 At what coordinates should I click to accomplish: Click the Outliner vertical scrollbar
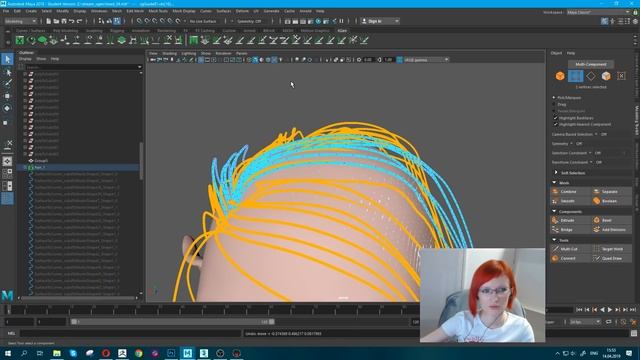[x=141, y=161]
